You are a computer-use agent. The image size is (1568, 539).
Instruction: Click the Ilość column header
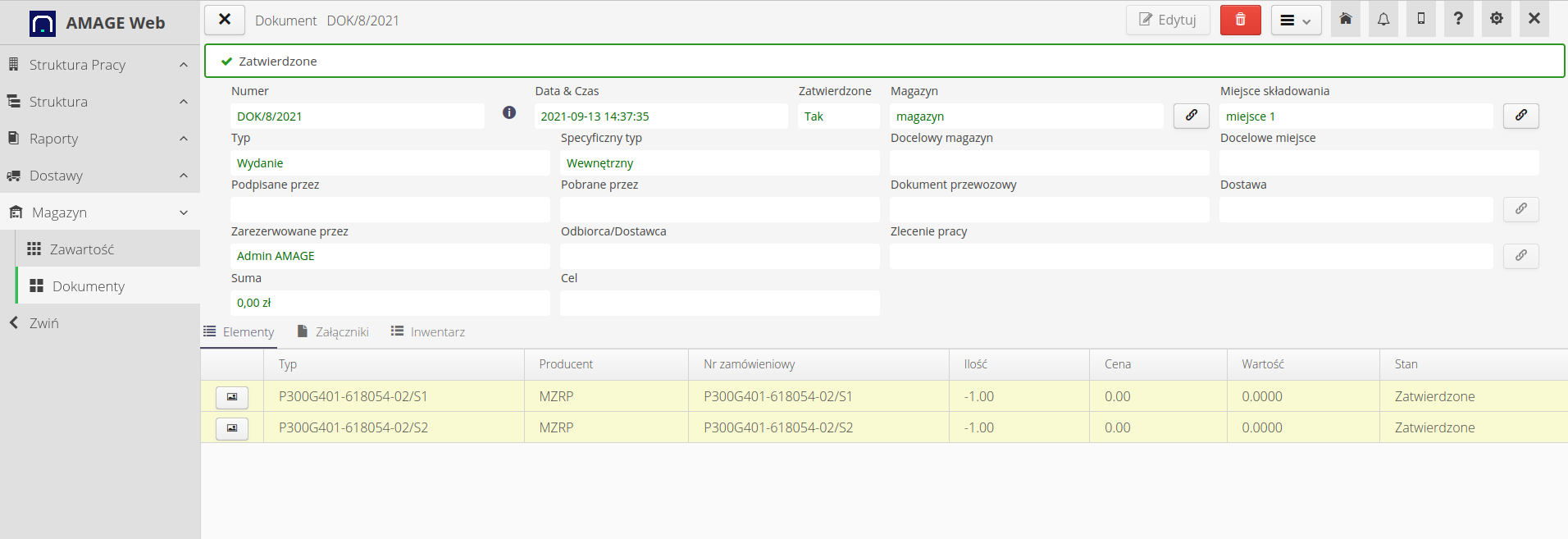(x=1019, y=364)
